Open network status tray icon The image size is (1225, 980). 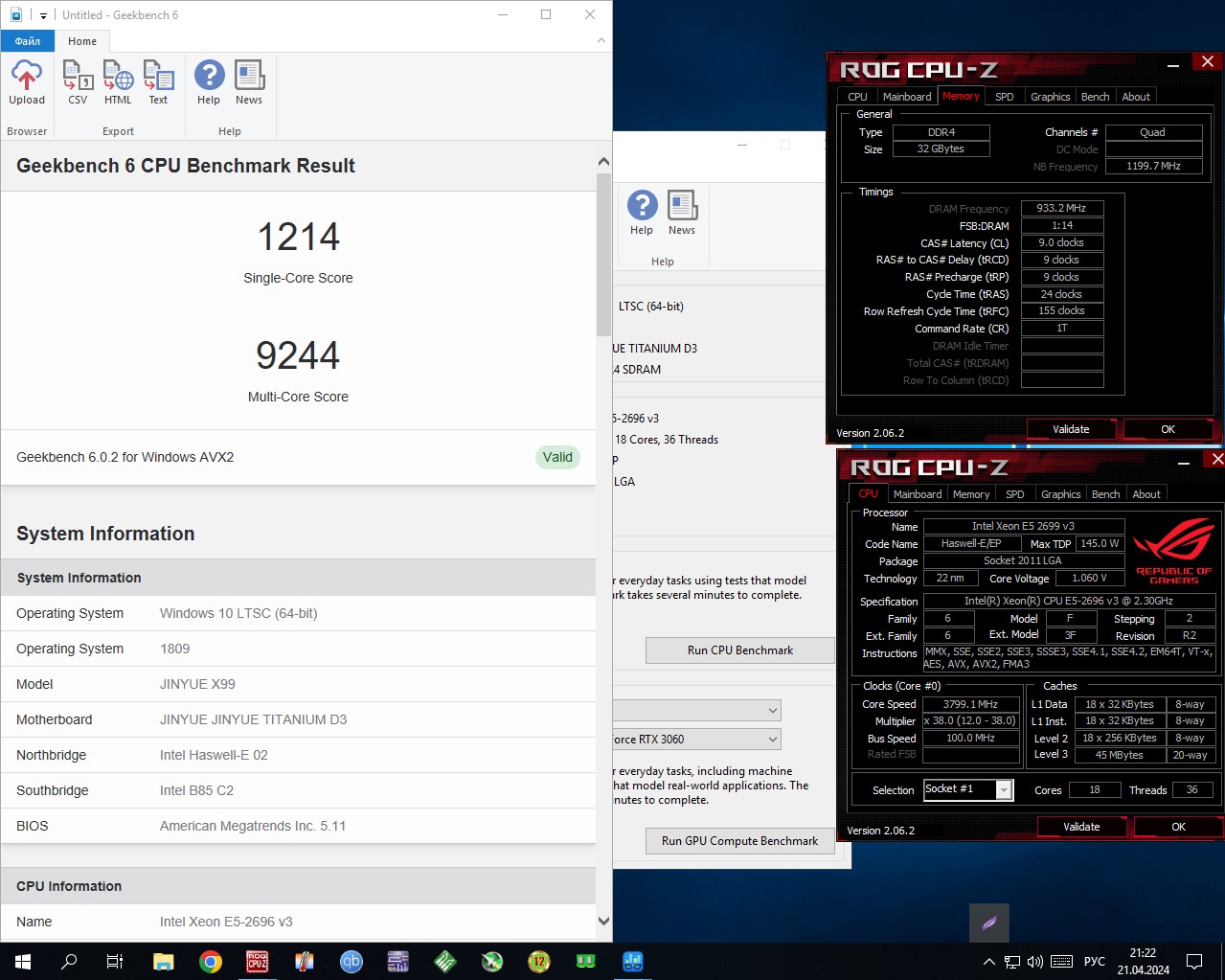[x=1011, y=961]
